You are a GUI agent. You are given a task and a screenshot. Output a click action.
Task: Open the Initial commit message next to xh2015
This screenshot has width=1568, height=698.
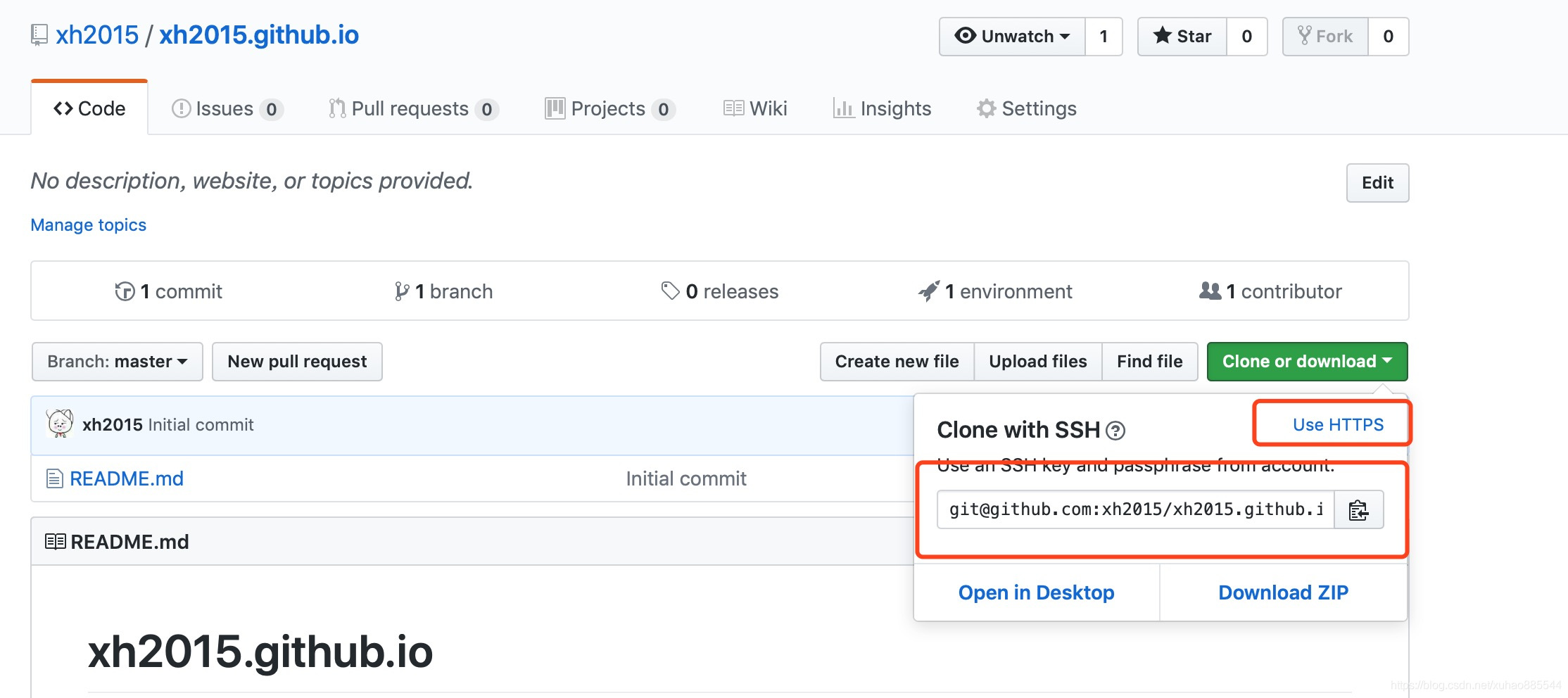201,425
